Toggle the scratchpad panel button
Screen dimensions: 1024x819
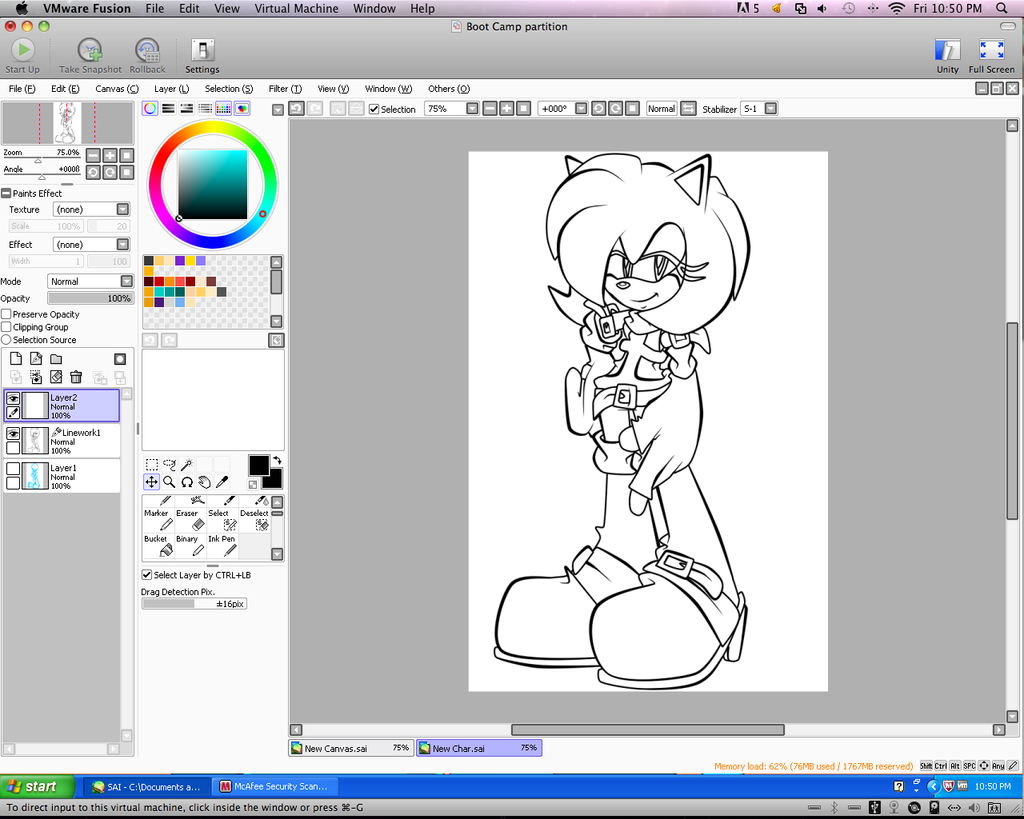click(242, 108)
